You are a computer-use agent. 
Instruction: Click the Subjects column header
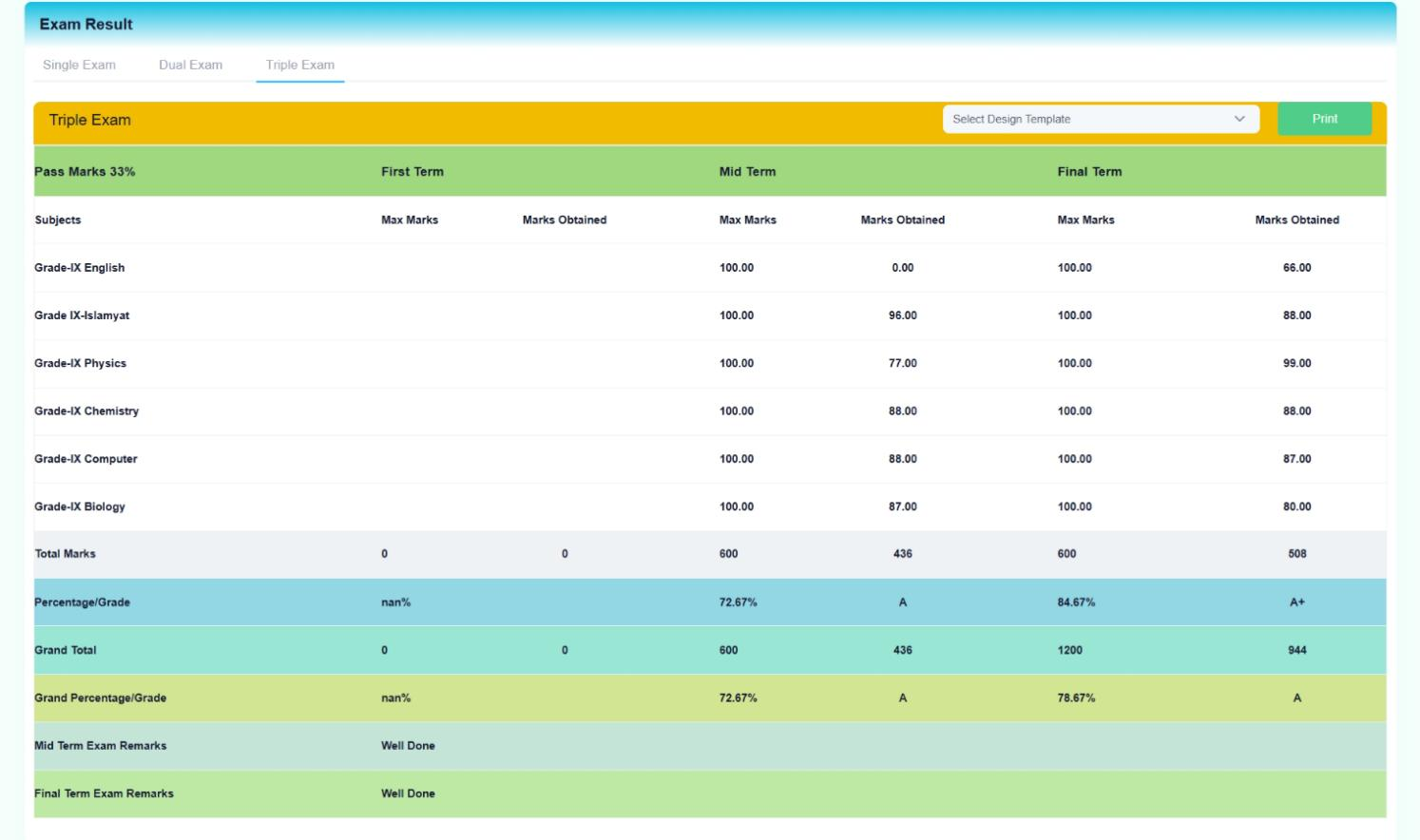pos(58,220)
